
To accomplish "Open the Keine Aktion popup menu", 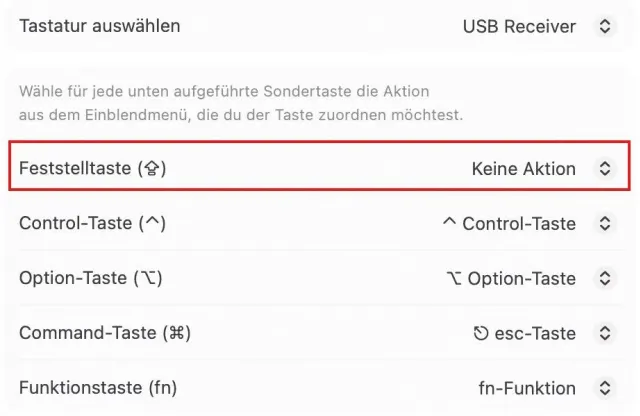I will tap(523, 169).
